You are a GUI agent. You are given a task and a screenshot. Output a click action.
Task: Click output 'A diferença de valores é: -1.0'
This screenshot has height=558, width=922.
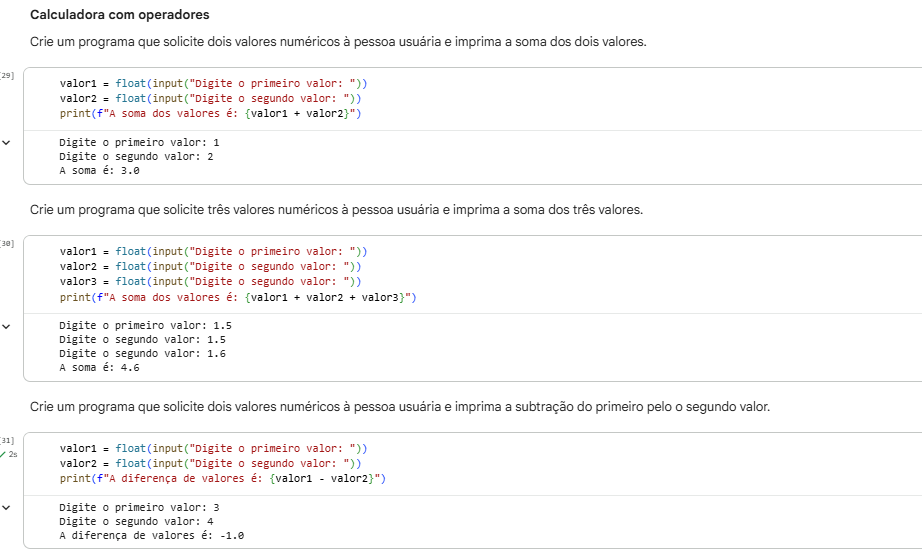coord(152,536)
